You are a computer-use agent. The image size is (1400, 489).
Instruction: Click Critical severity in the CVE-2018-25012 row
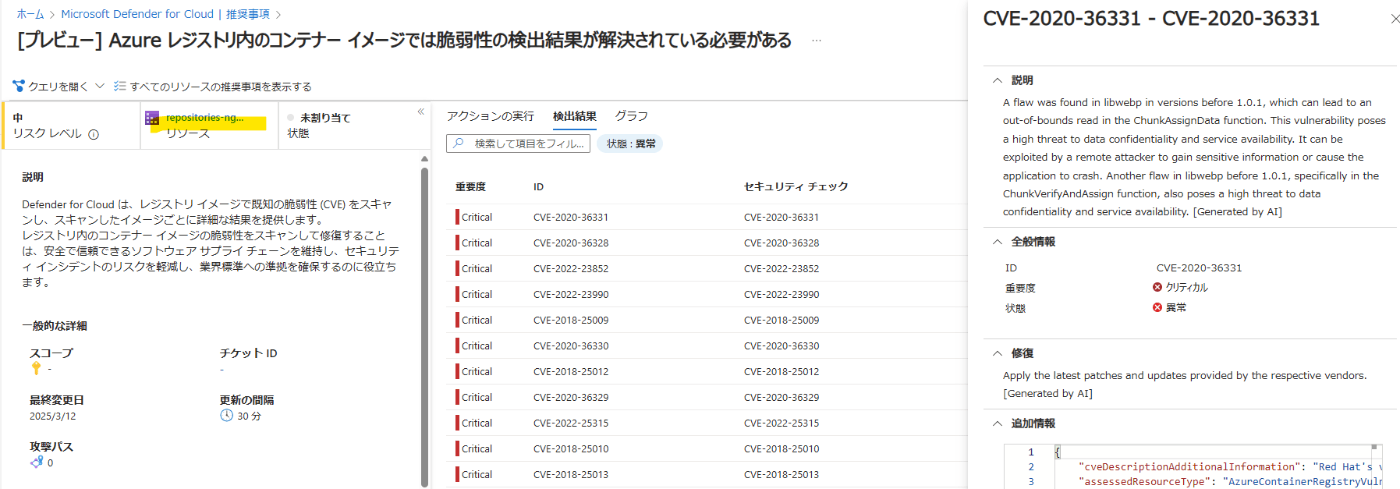point(476,371)
